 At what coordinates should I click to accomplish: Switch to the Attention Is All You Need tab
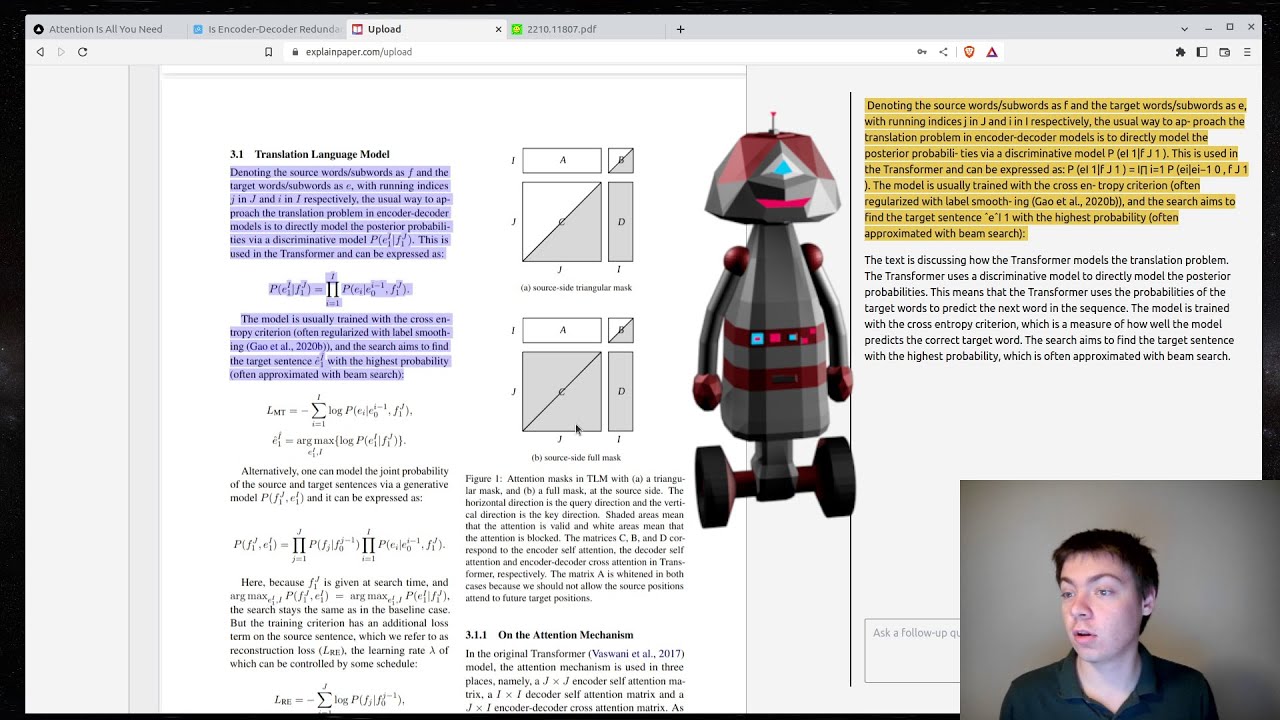98,29
